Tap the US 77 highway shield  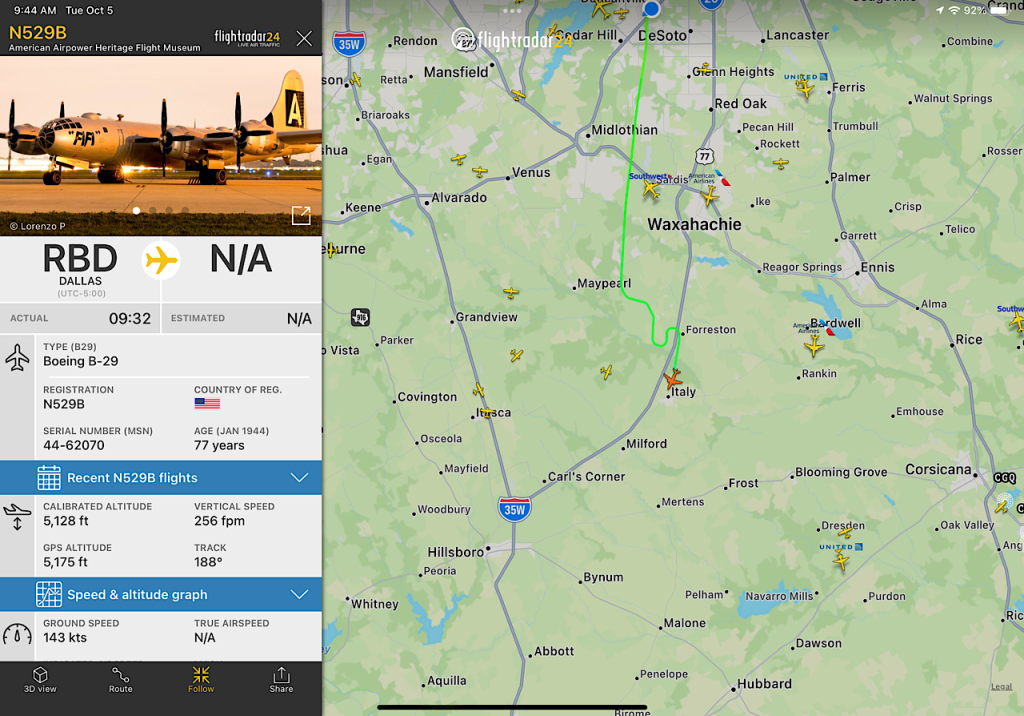pos(704,156)
